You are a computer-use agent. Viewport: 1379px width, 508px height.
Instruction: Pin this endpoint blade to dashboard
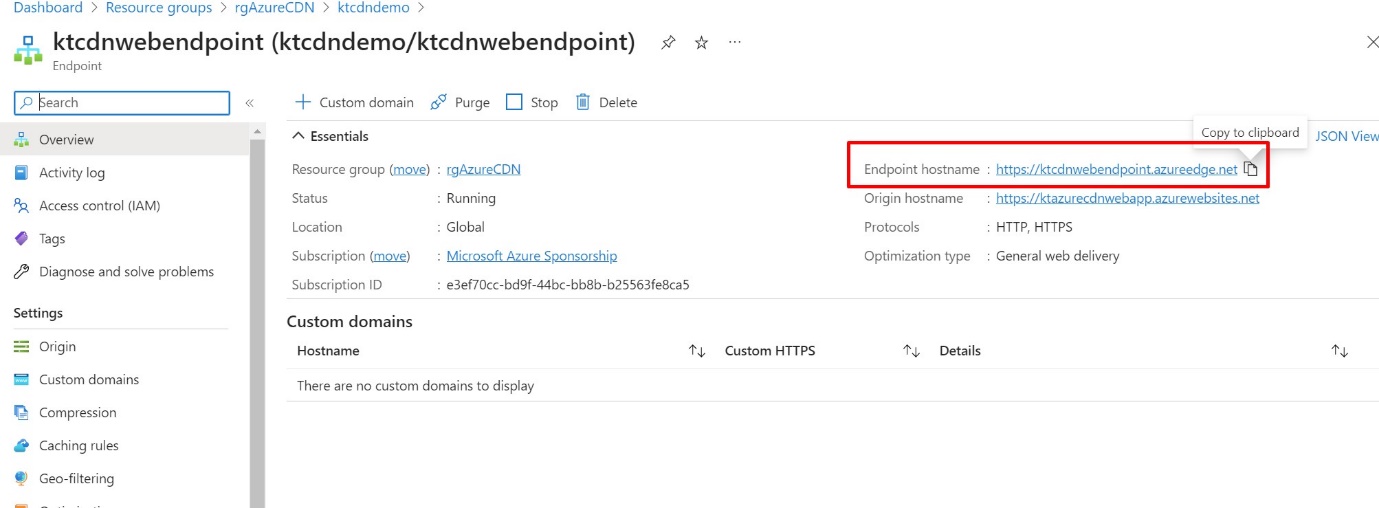pos(668,42)
